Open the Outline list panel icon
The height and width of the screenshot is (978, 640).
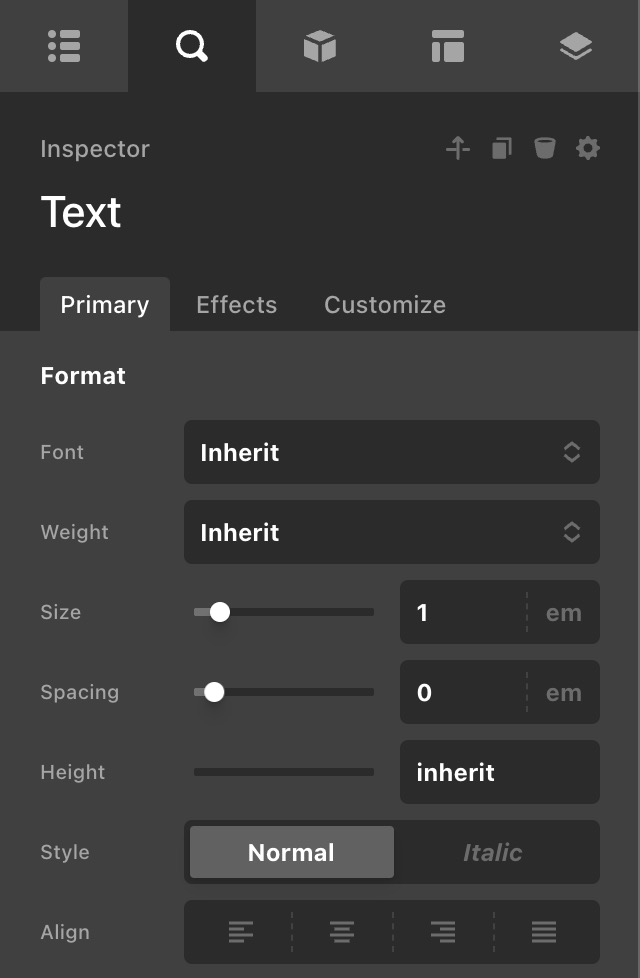pyautogui.click(x=64, y=46)
